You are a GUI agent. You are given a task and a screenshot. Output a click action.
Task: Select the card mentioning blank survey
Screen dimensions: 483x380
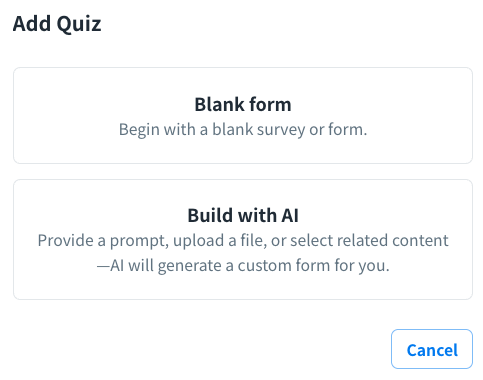point(243,115)
